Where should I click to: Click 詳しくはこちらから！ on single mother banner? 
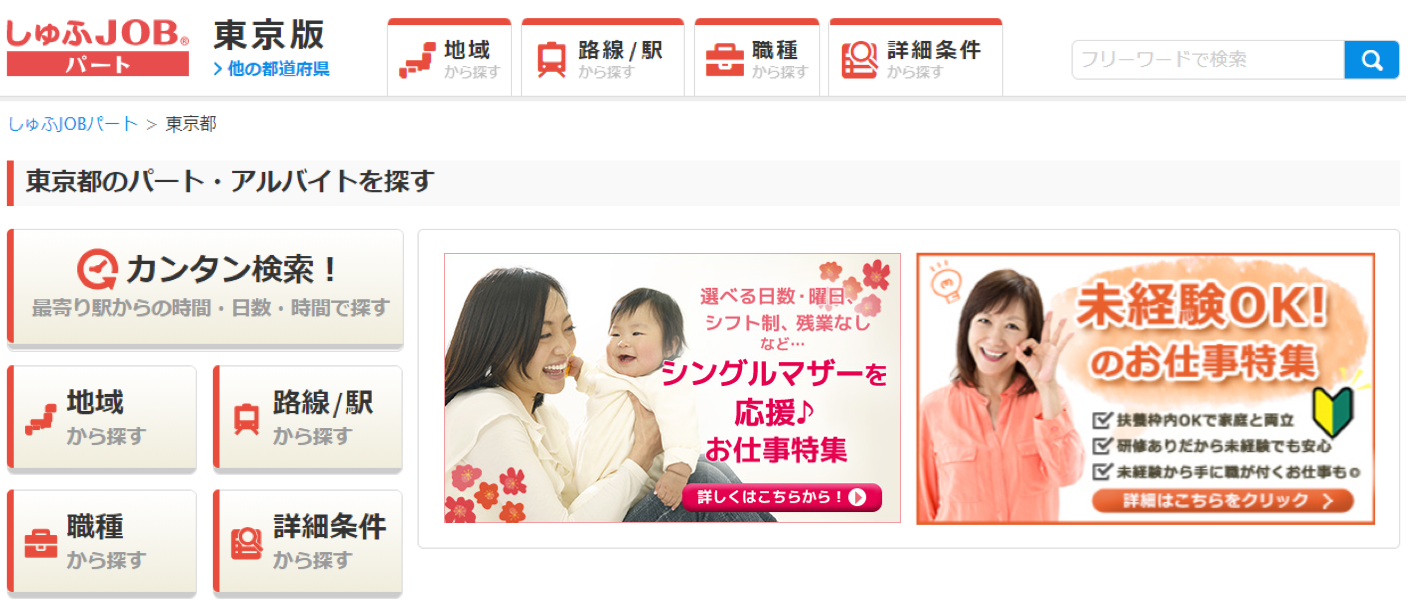tap(782, 497)
